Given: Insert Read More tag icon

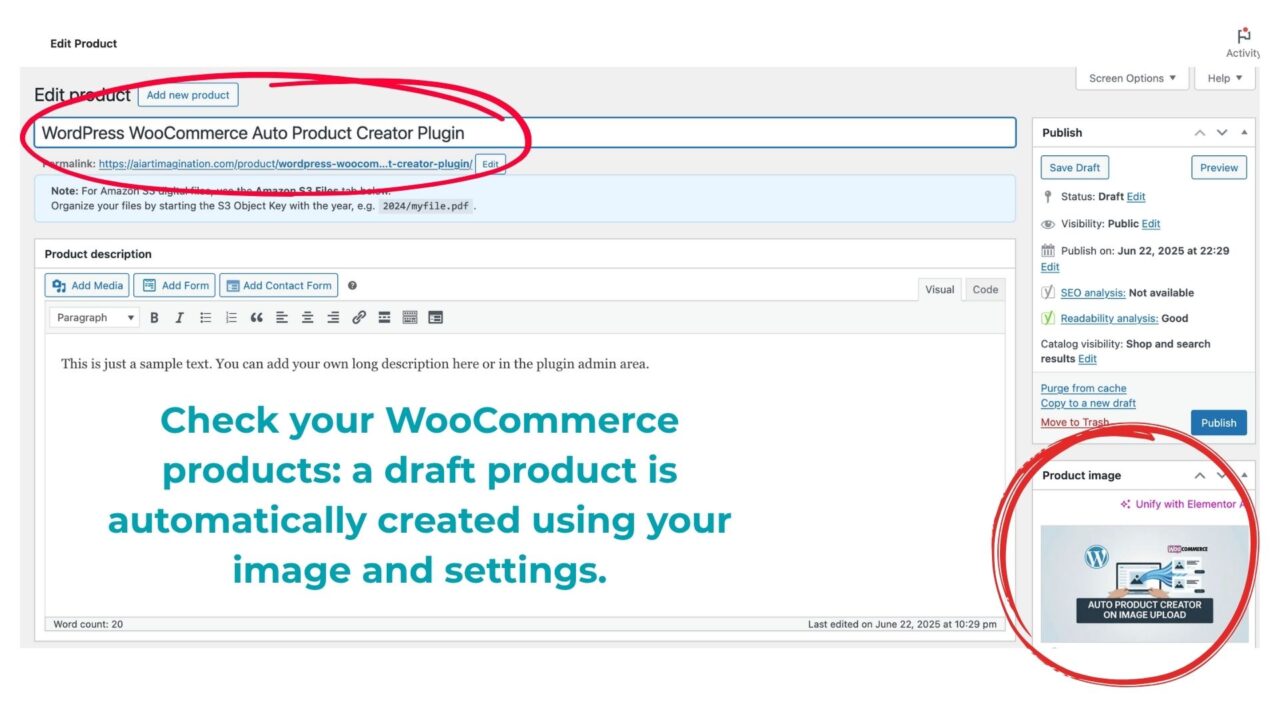Looking at the screenshot, I should pyautogui.click(x=384, y=318).
